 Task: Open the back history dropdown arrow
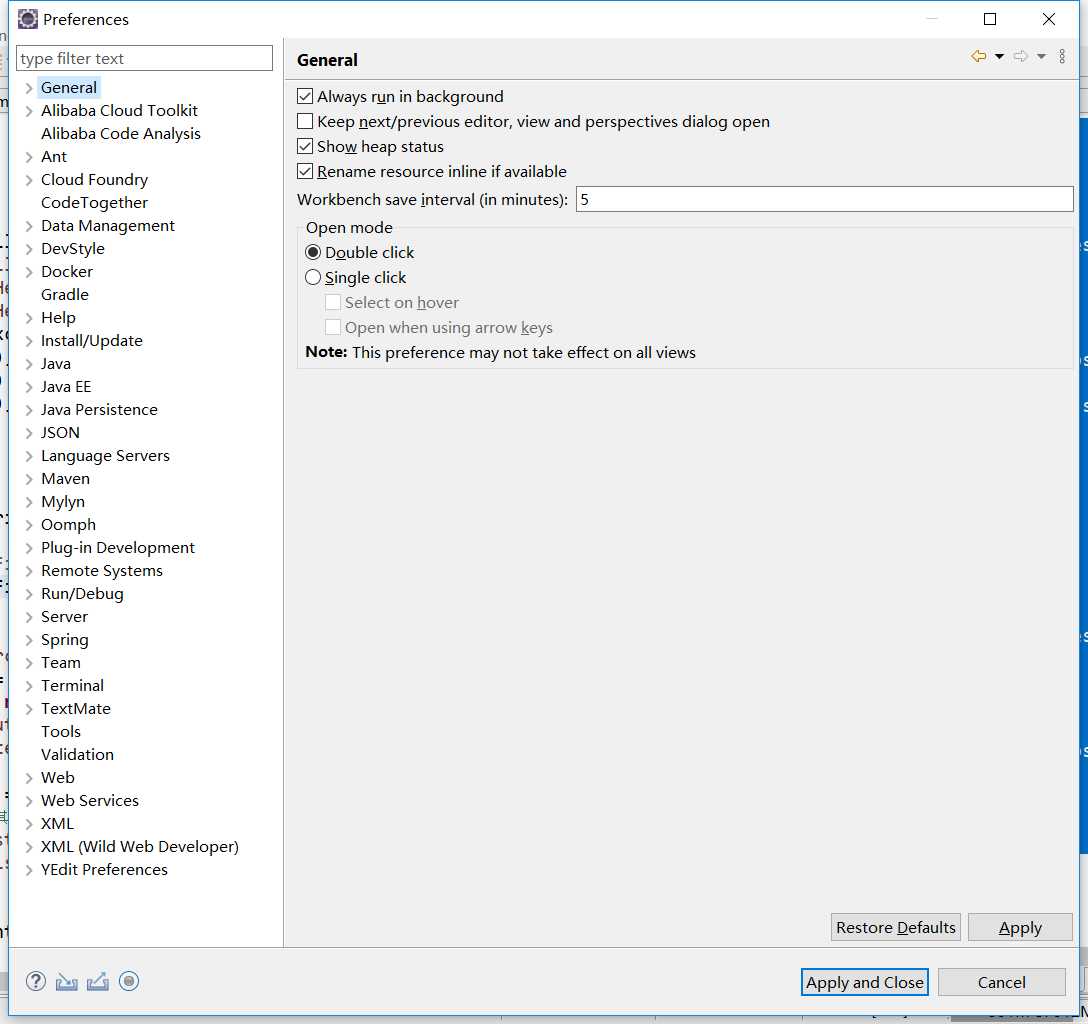[x=999, y=56]
